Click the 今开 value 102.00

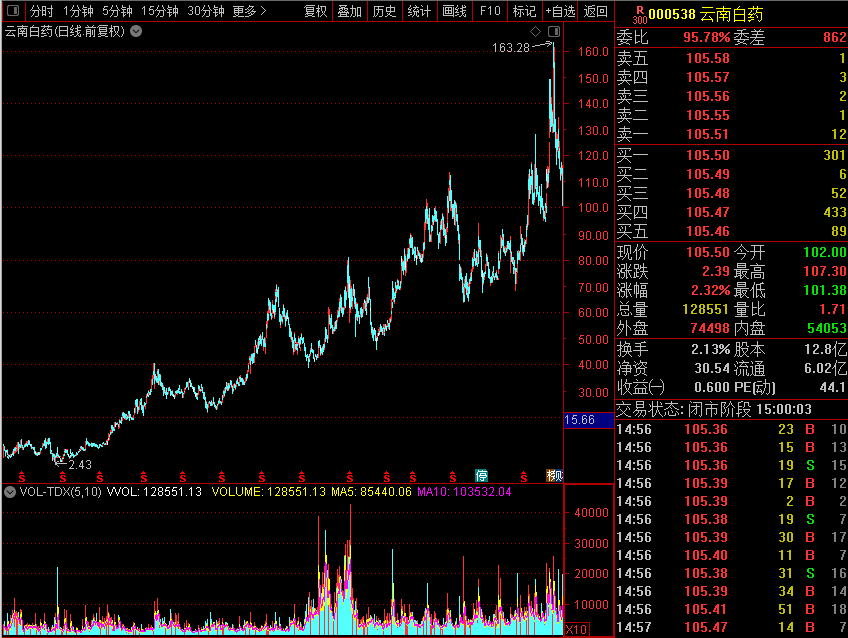point(825,252)
